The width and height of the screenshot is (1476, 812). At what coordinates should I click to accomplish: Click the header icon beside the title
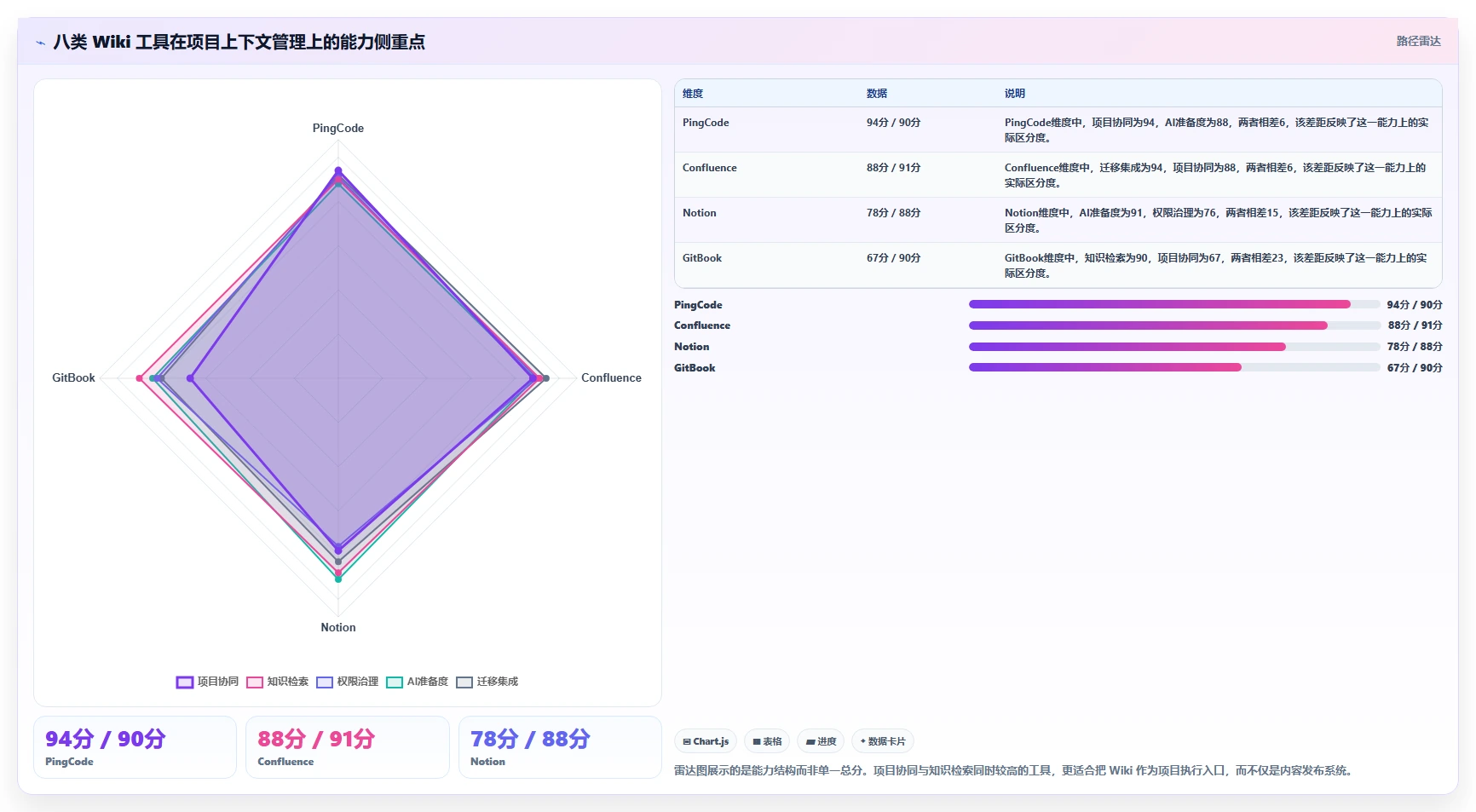40,42
